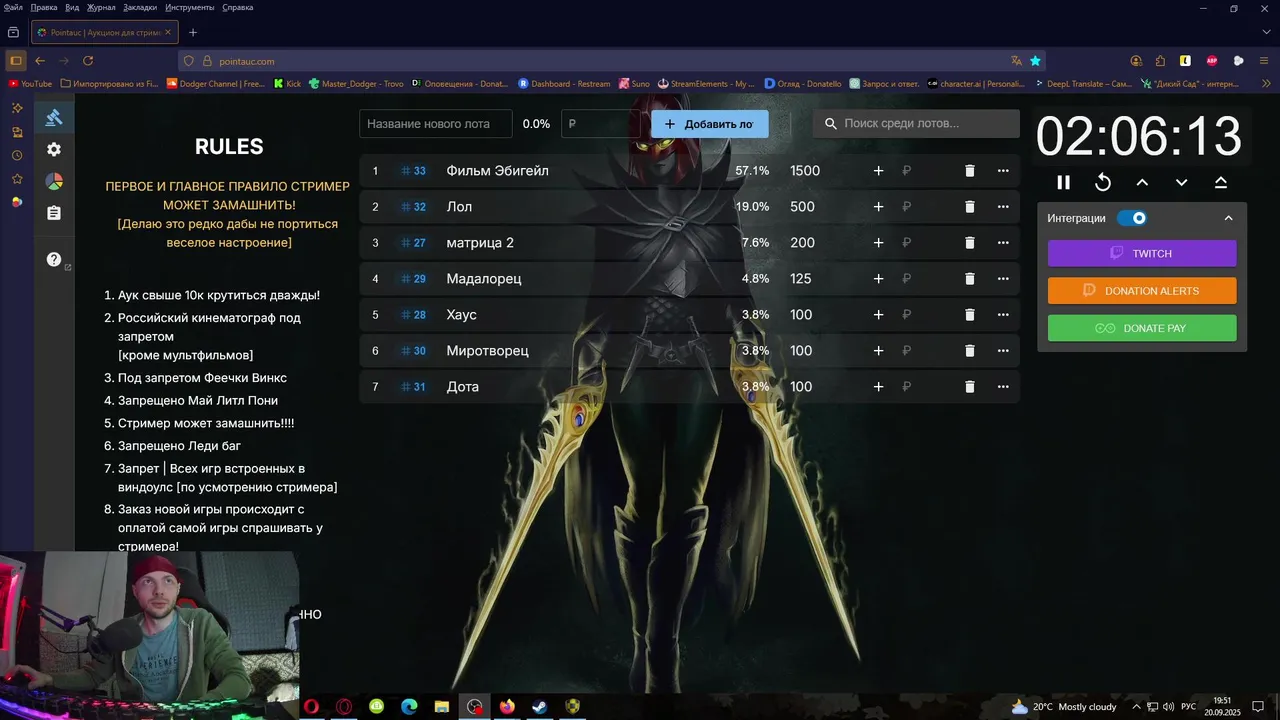The image size is (1280, 720).
Task: Open the wheel (pie chart) page
Action: point(54,181)
